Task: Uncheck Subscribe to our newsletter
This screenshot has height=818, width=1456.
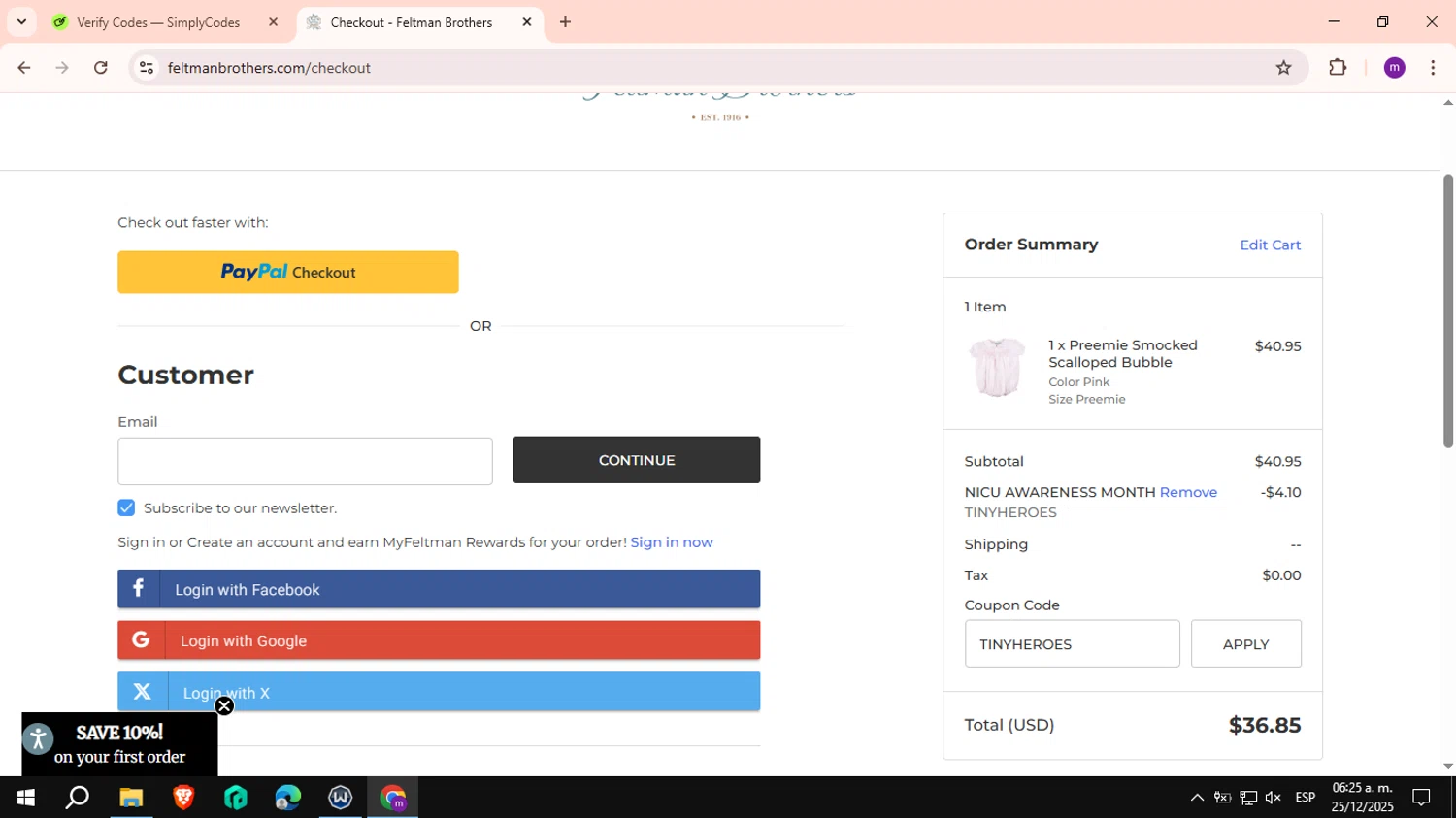Action: coord(126,507)
